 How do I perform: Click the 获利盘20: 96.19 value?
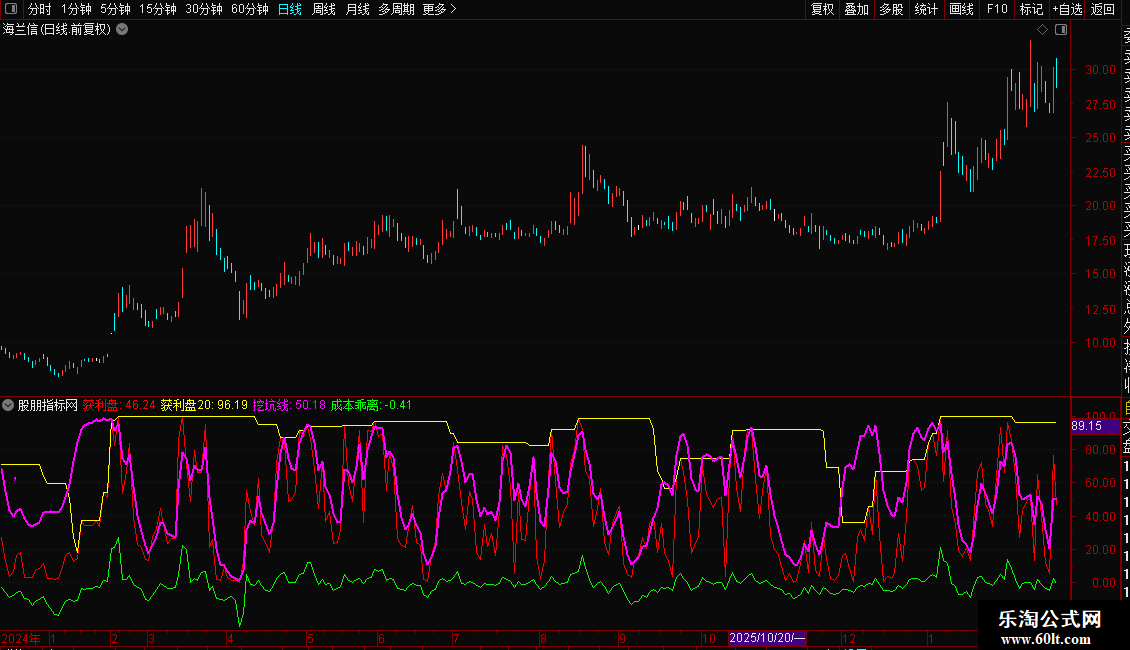click(204, 405)
